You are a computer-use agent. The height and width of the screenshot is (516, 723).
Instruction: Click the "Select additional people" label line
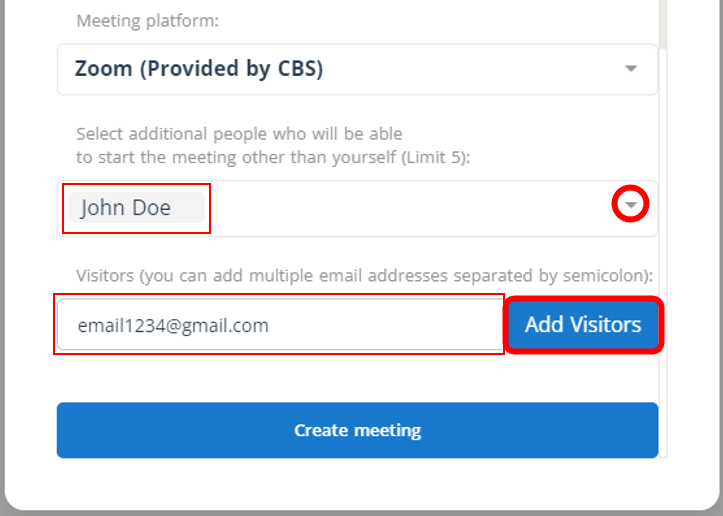click(239, 133)
